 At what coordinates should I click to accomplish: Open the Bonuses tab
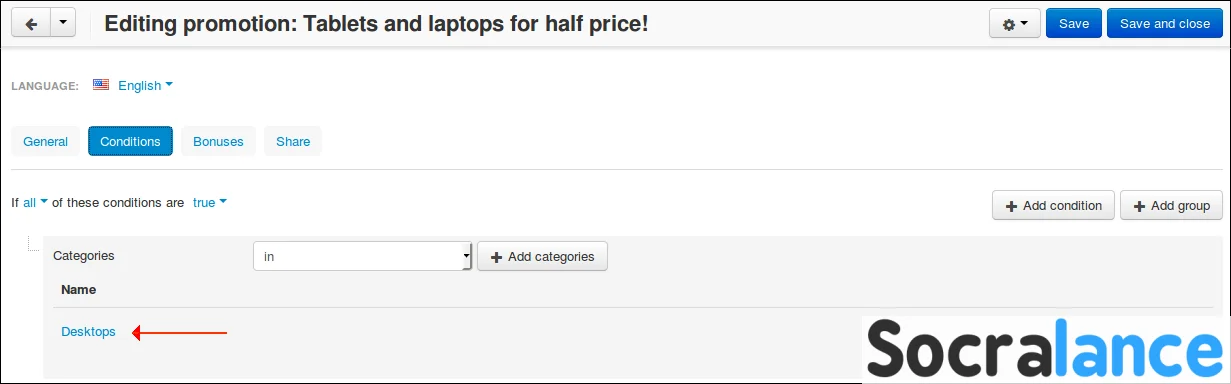click(x=218, y=141)
